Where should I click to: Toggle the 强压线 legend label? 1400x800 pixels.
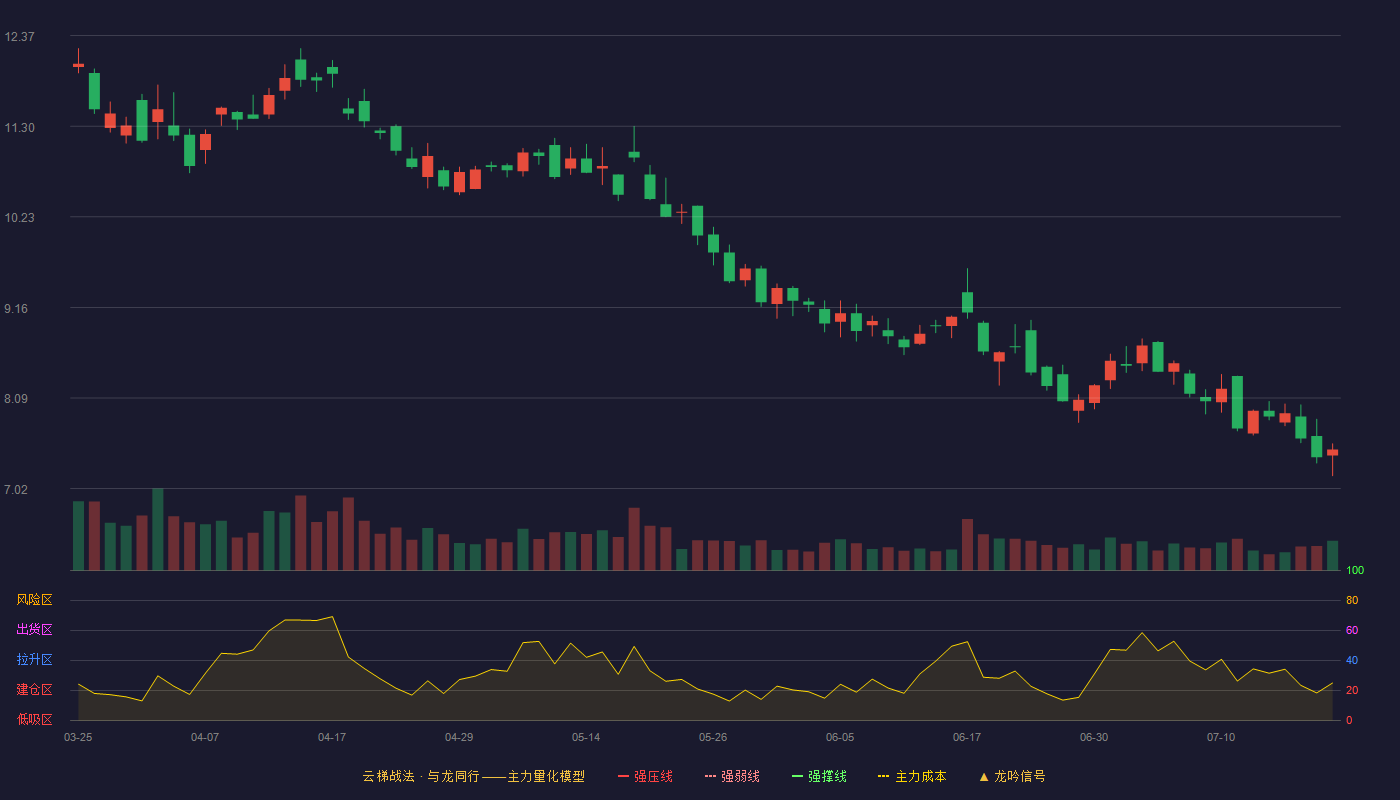coord(653,776)
